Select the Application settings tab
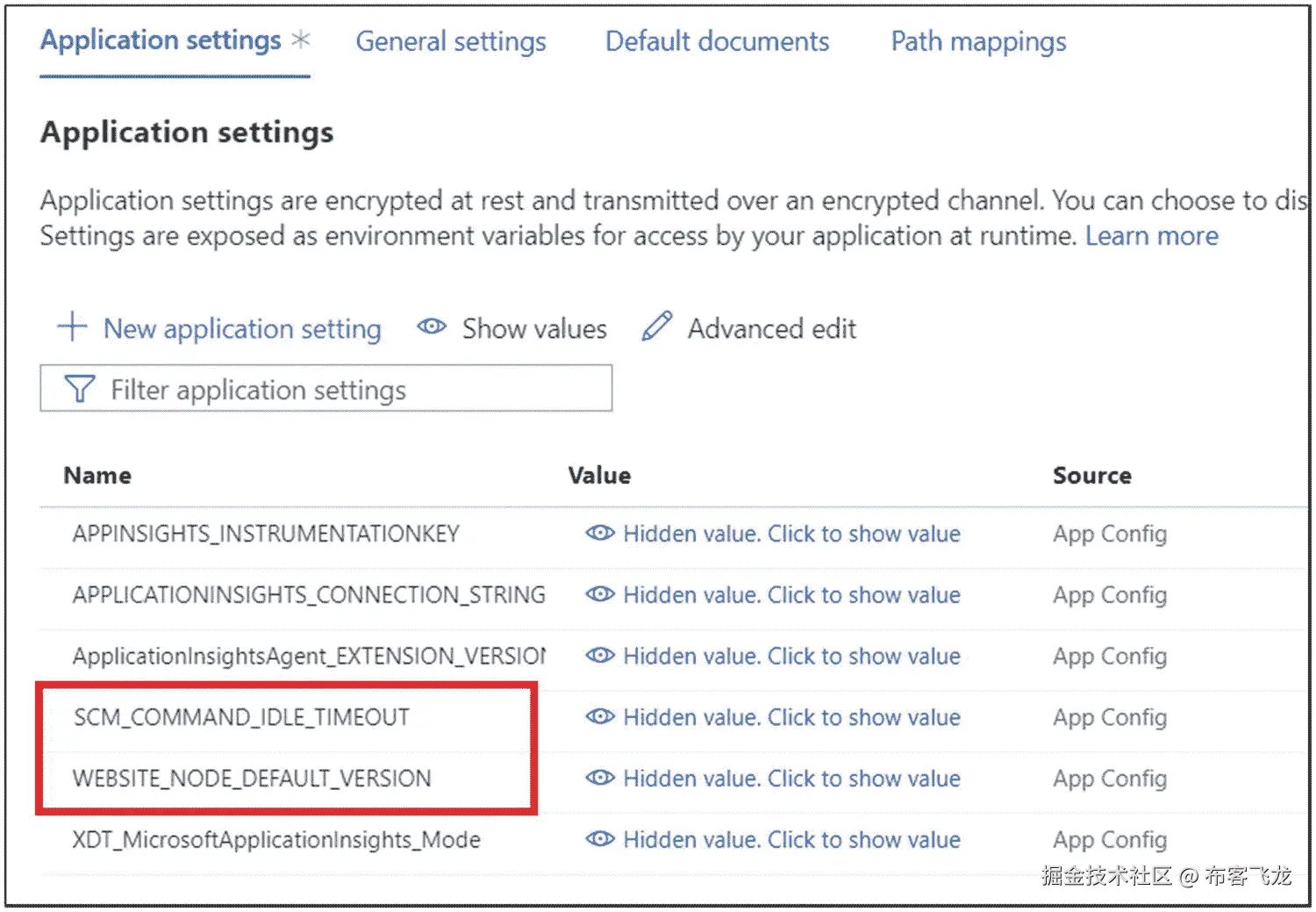Image resolution: width=1316 pixels, height=912 pixels. (x=161, y=40)
